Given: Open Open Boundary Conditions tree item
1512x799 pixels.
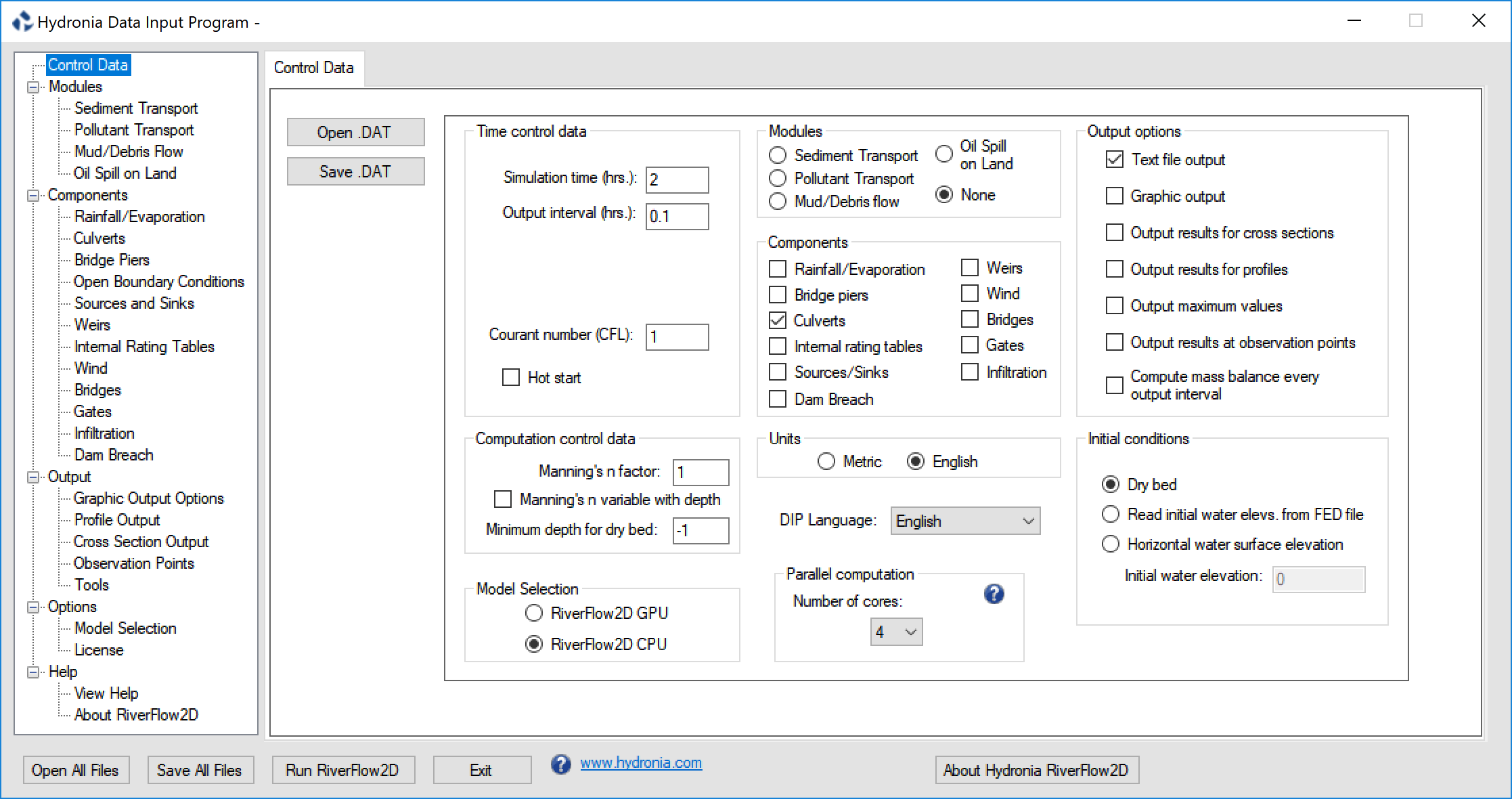Looking at the screenshot, I should [159, 282].
